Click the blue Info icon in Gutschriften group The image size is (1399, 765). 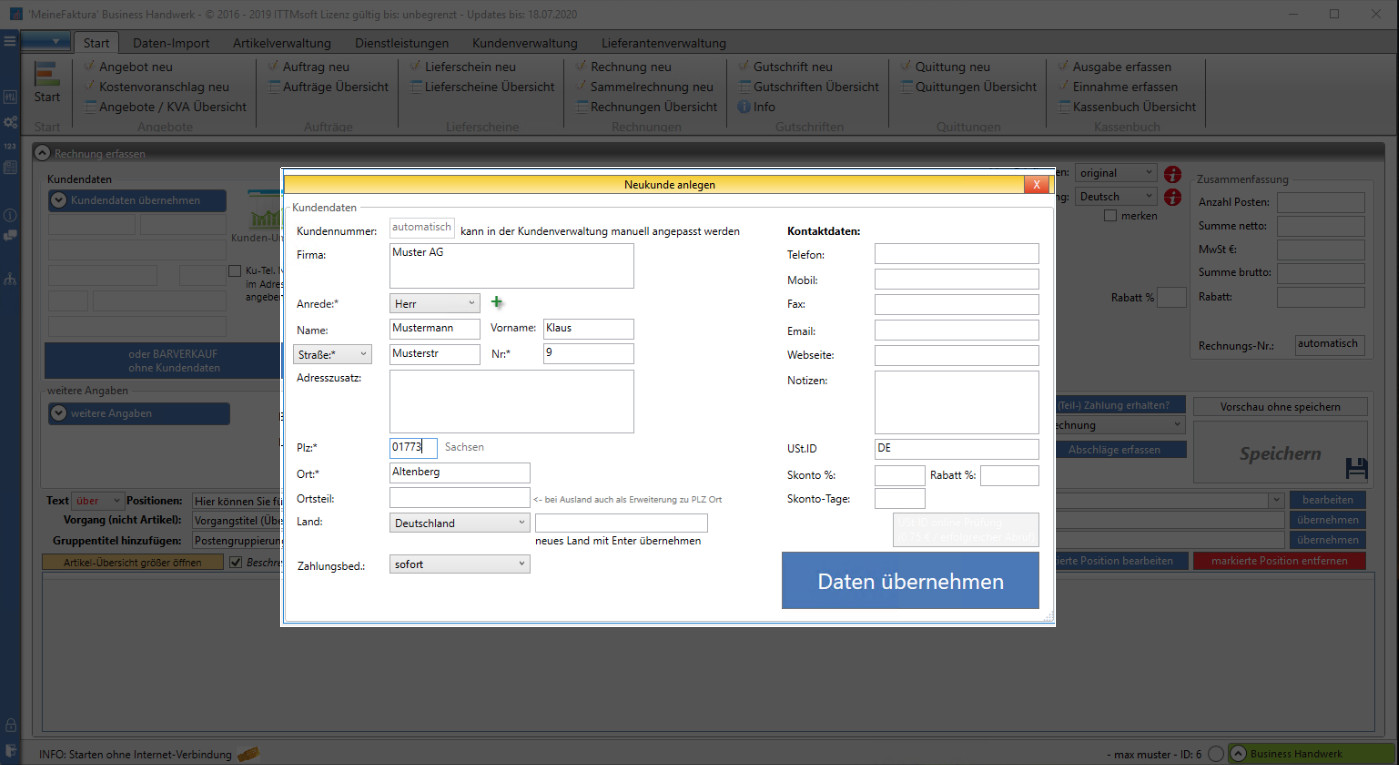744,107
